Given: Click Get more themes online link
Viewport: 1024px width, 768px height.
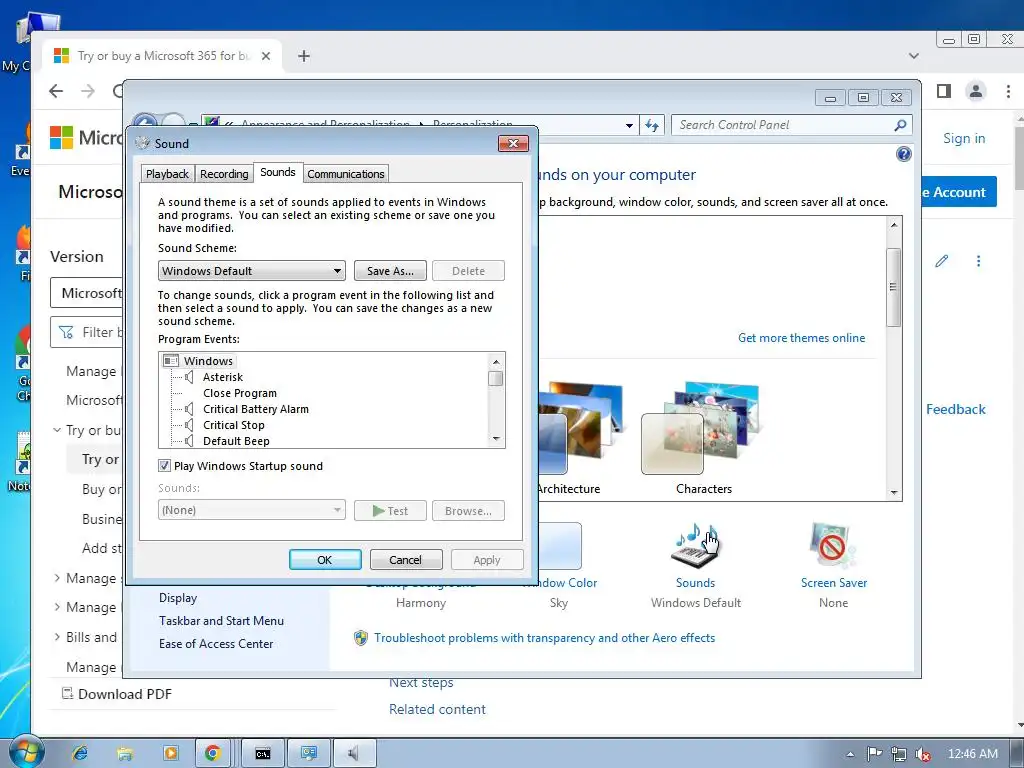Looking at the screenshot, I should coord(801,338).
